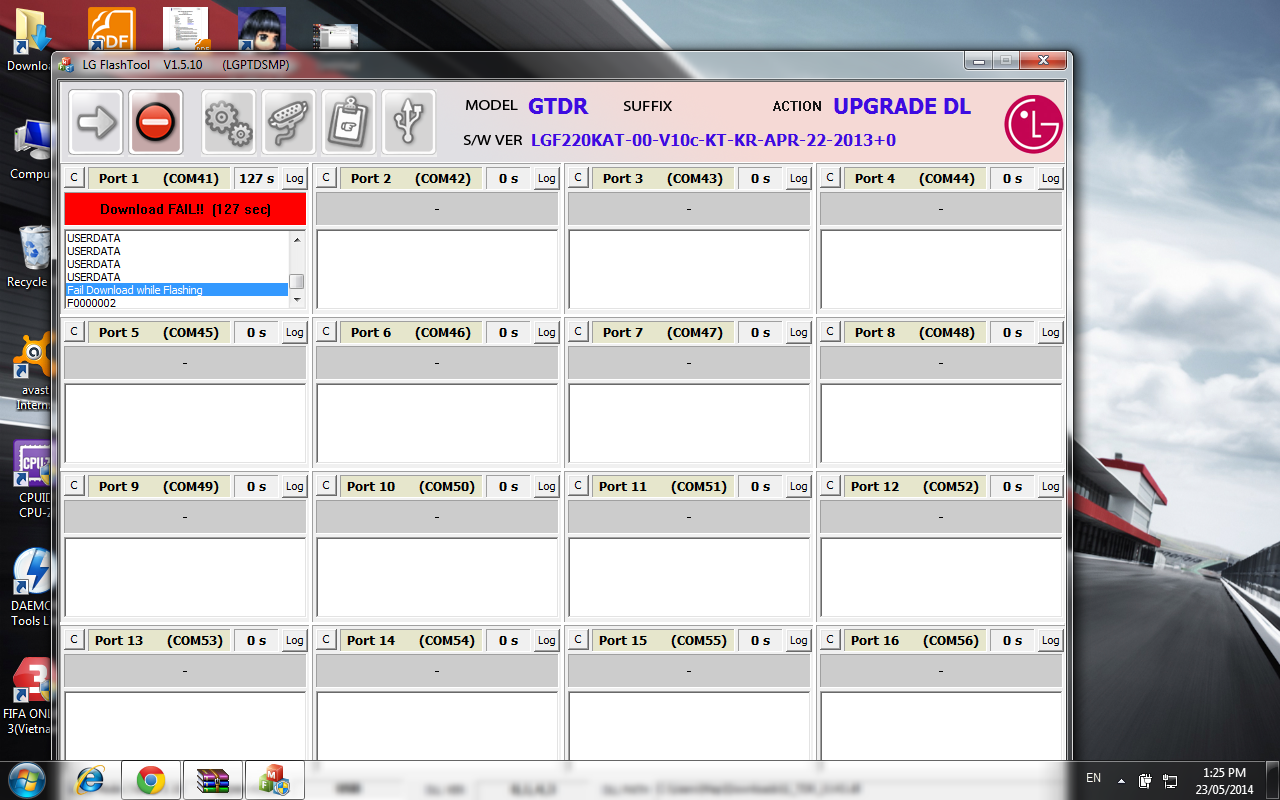Open WinRAR from the taskbar

pos(213,780)
